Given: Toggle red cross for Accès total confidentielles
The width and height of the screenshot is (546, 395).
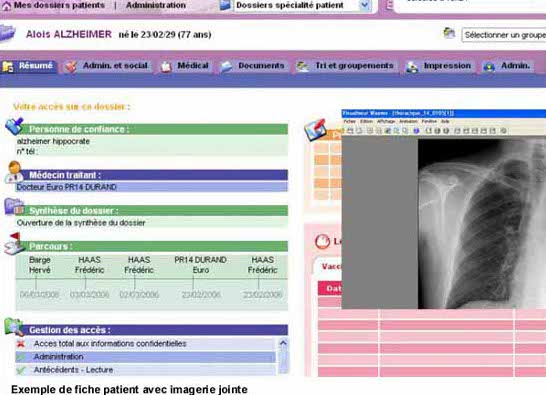Looking at the screenshot, I should click(21, 344).
